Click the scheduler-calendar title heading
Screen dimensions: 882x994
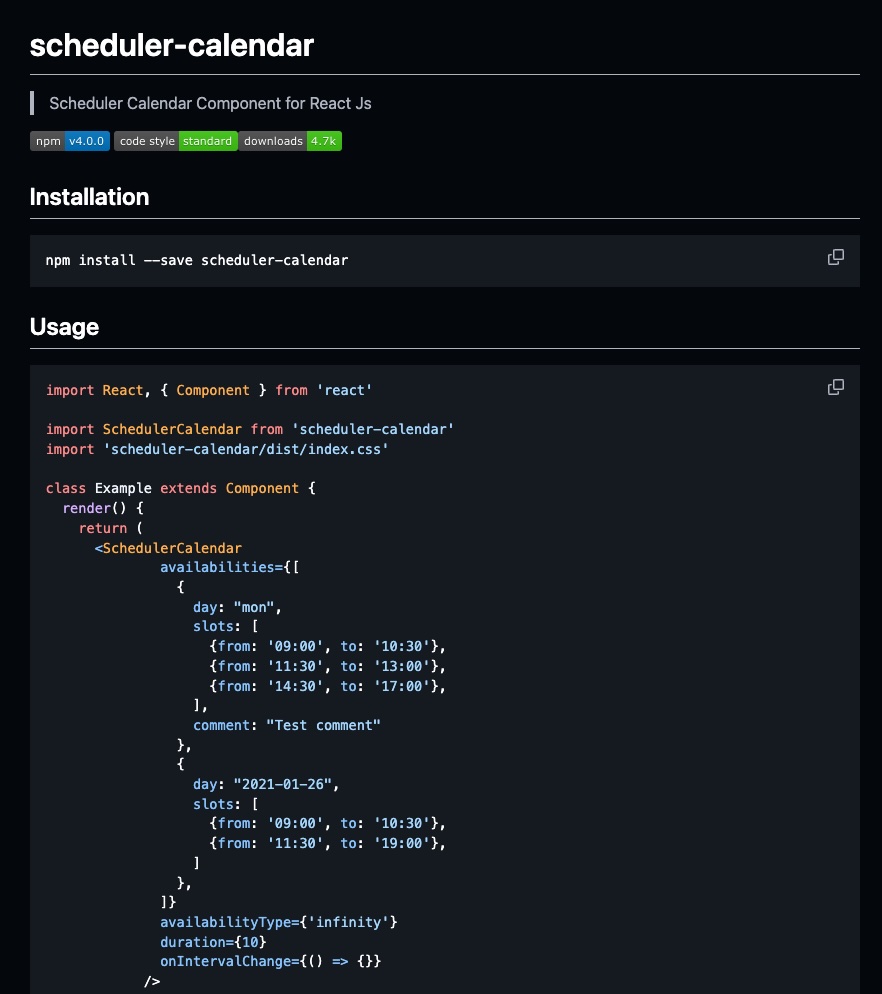pyautogui.click(x=172, y=45)
